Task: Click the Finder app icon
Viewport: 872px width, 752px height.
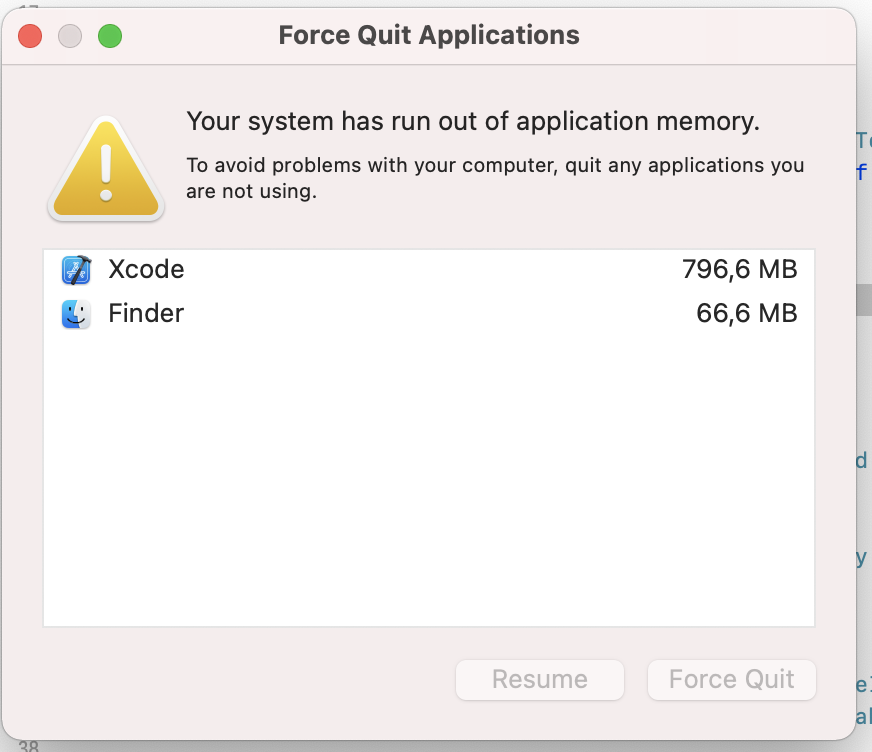Action: coord(76,314)
